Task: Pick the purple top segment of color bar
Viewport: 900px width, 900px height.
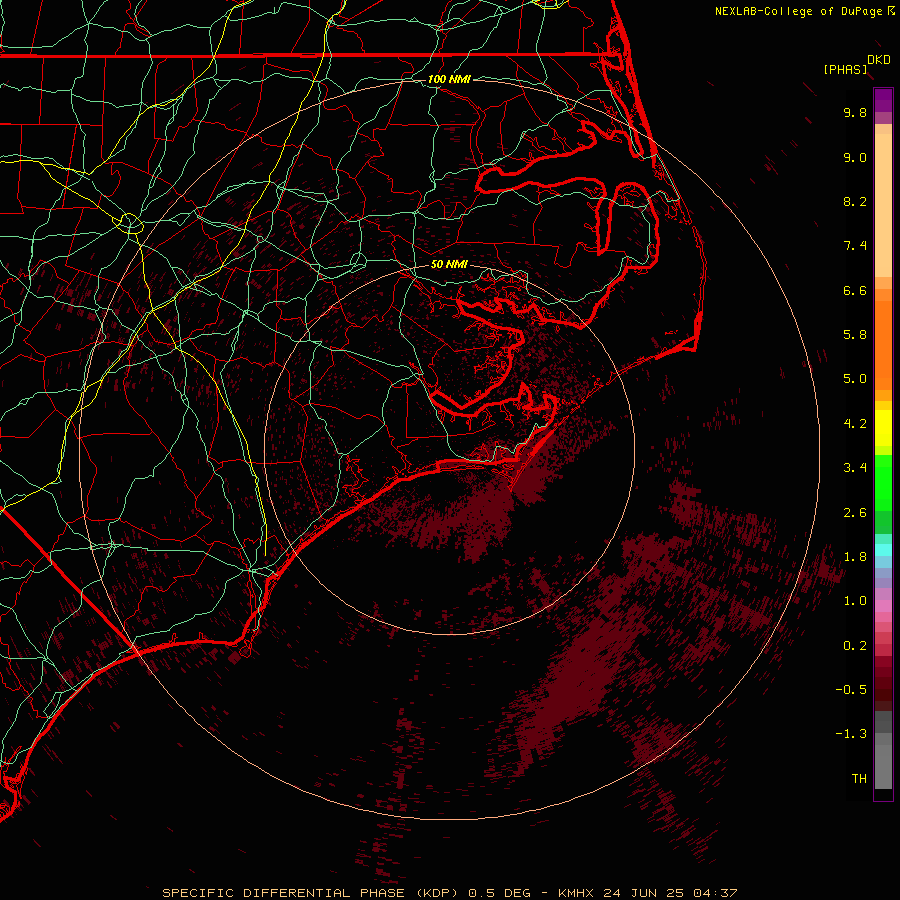Action: [883, 100]
